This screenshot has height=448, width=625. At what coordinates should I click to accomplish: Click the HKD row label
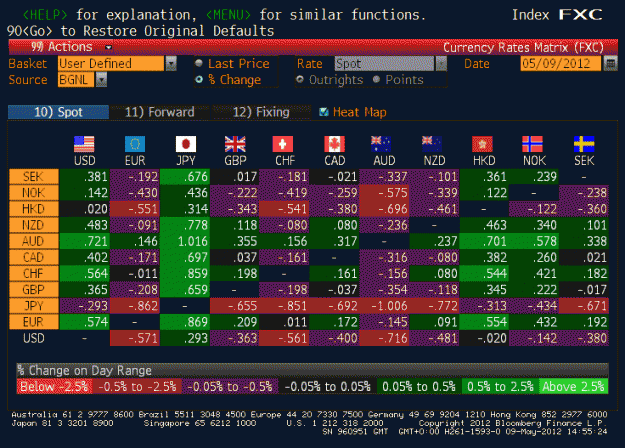tap(33, 209)
